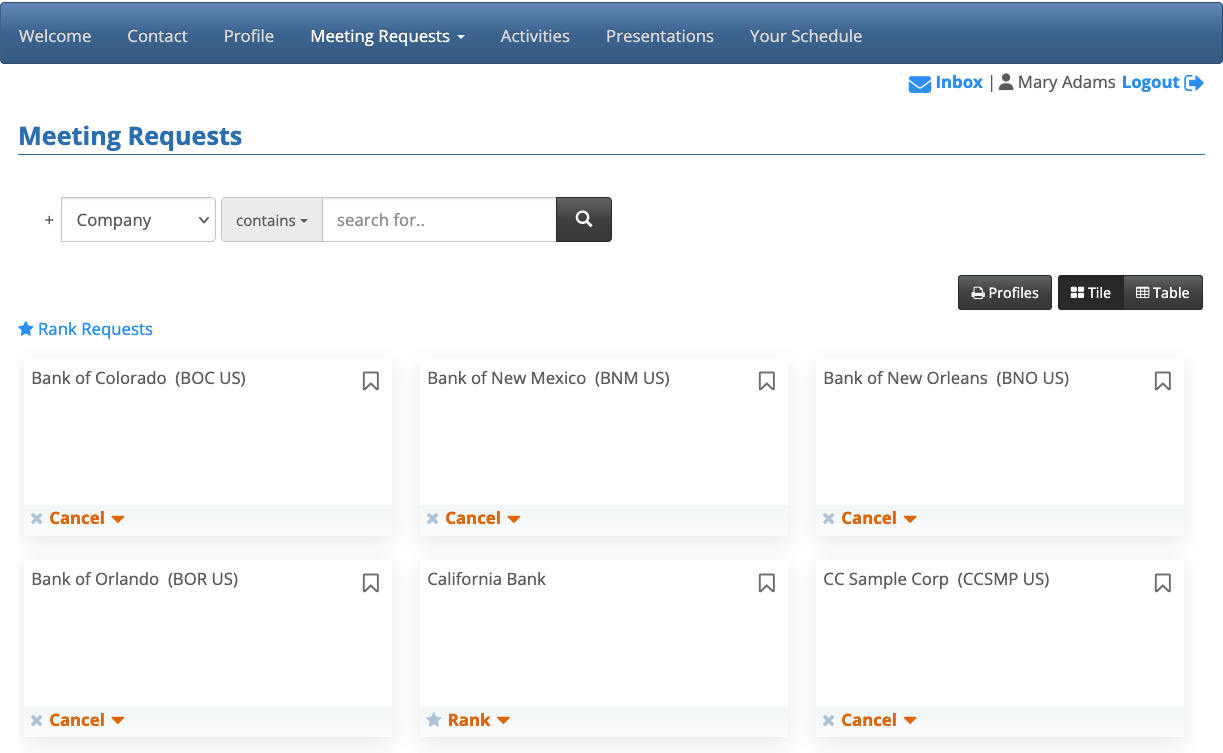Screen dimensions: 1223x753
Task: Toggle bookmark on California Bank tile
Action: [767, 582]
